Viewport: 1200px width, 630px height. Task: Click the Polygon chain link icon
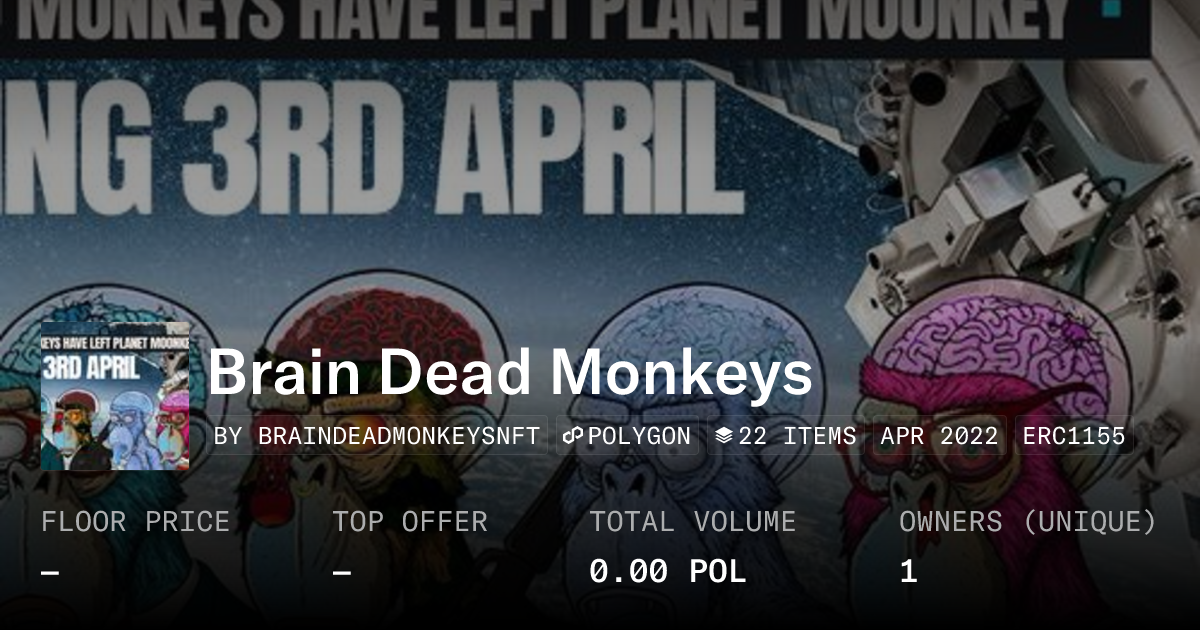point(572,437)
